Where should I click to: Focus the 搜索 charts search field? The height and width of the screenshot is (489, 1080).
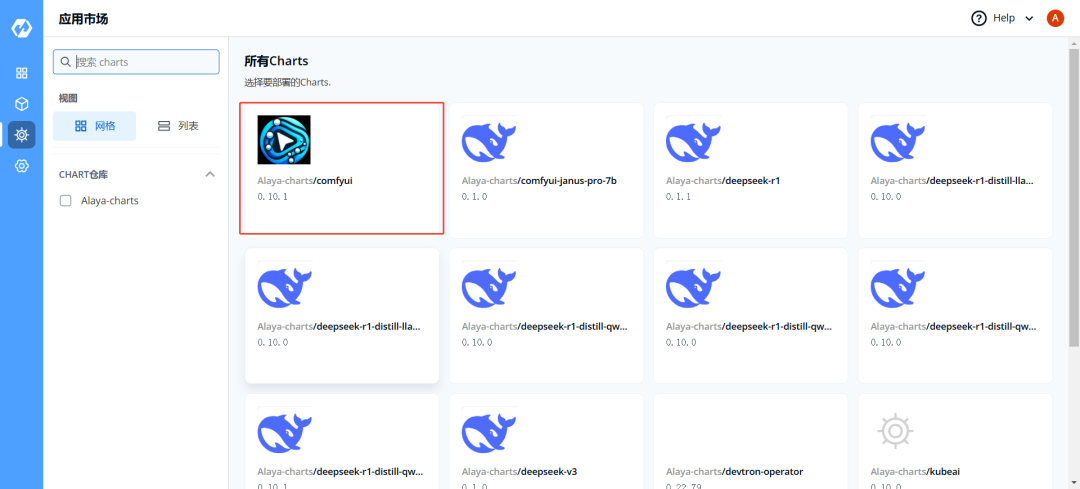point(136,62)
